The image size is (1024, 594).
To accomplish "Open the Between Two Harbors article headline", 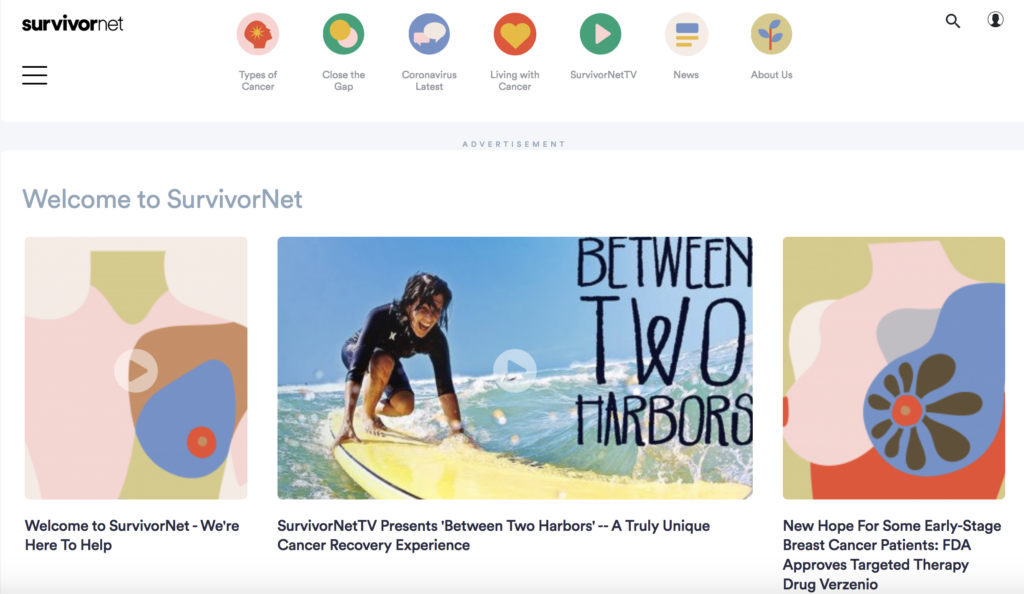I will click(493, 535).
